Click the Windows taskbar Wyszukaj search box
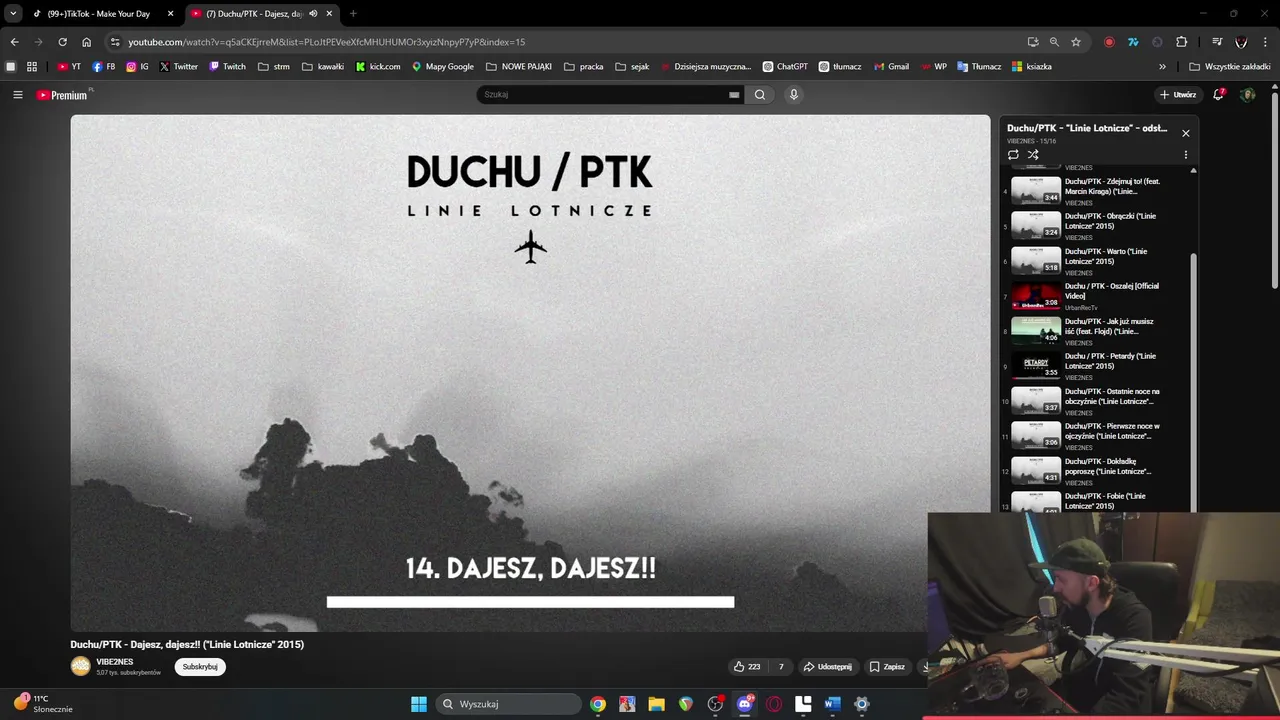 (509, 704)
